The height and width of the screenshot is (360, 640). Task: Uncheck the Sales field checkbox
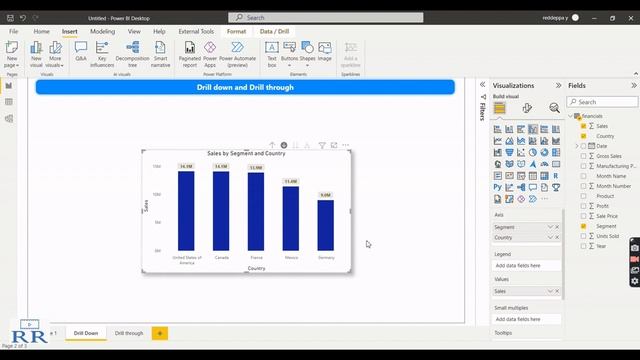[583, 126]
